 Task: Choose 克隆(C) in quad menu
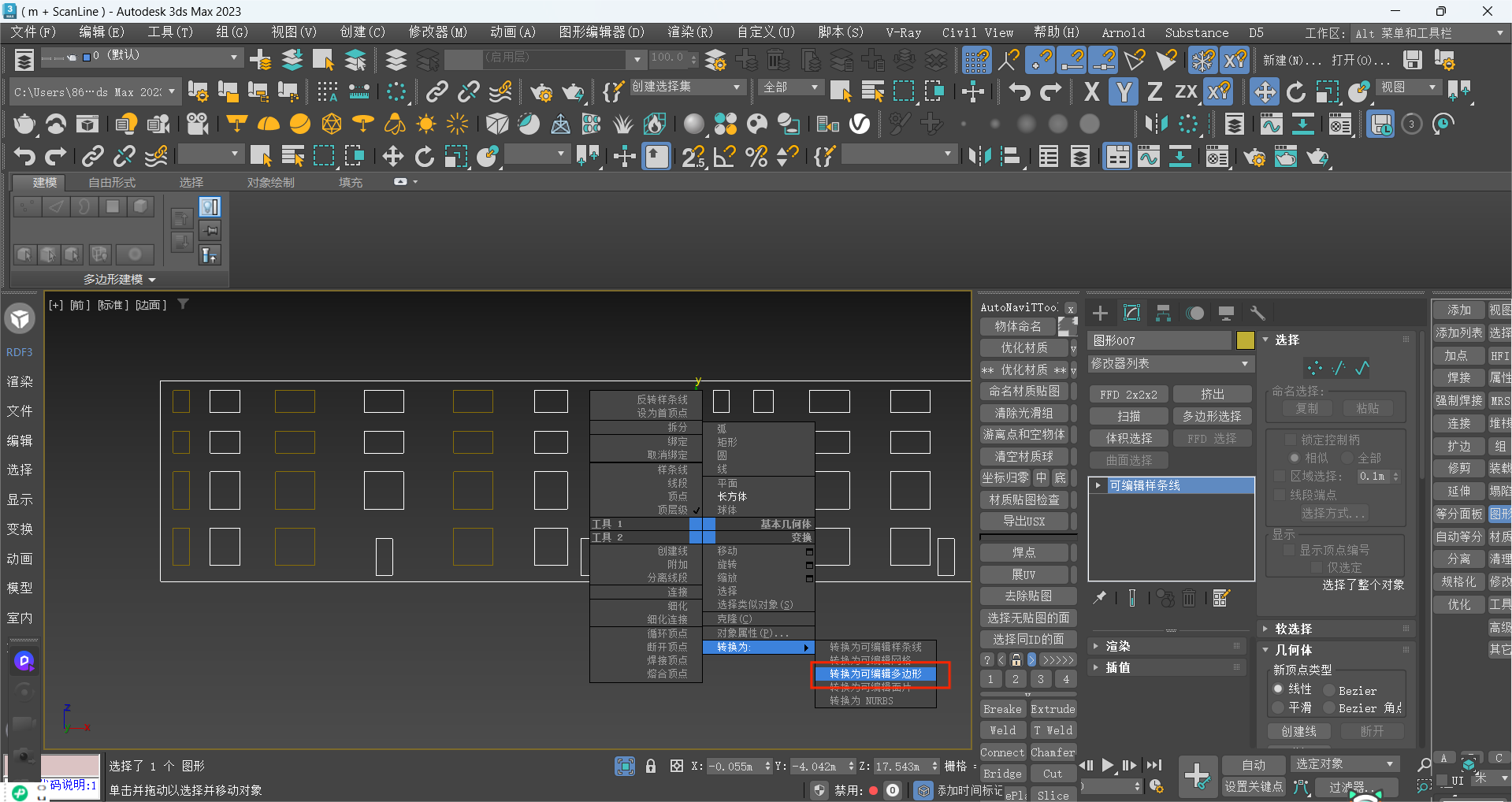734,618
